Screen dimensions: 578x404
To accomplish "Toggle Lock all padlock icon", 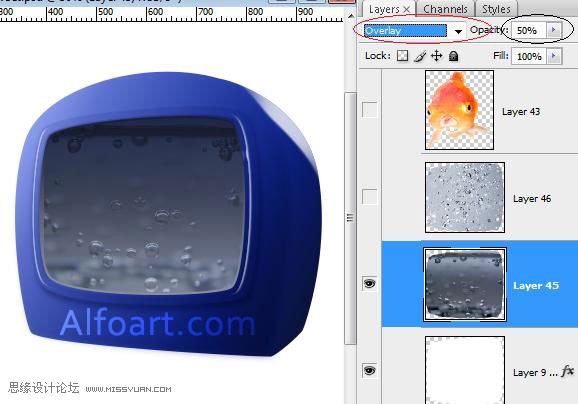I will click(x=453, y=56).
